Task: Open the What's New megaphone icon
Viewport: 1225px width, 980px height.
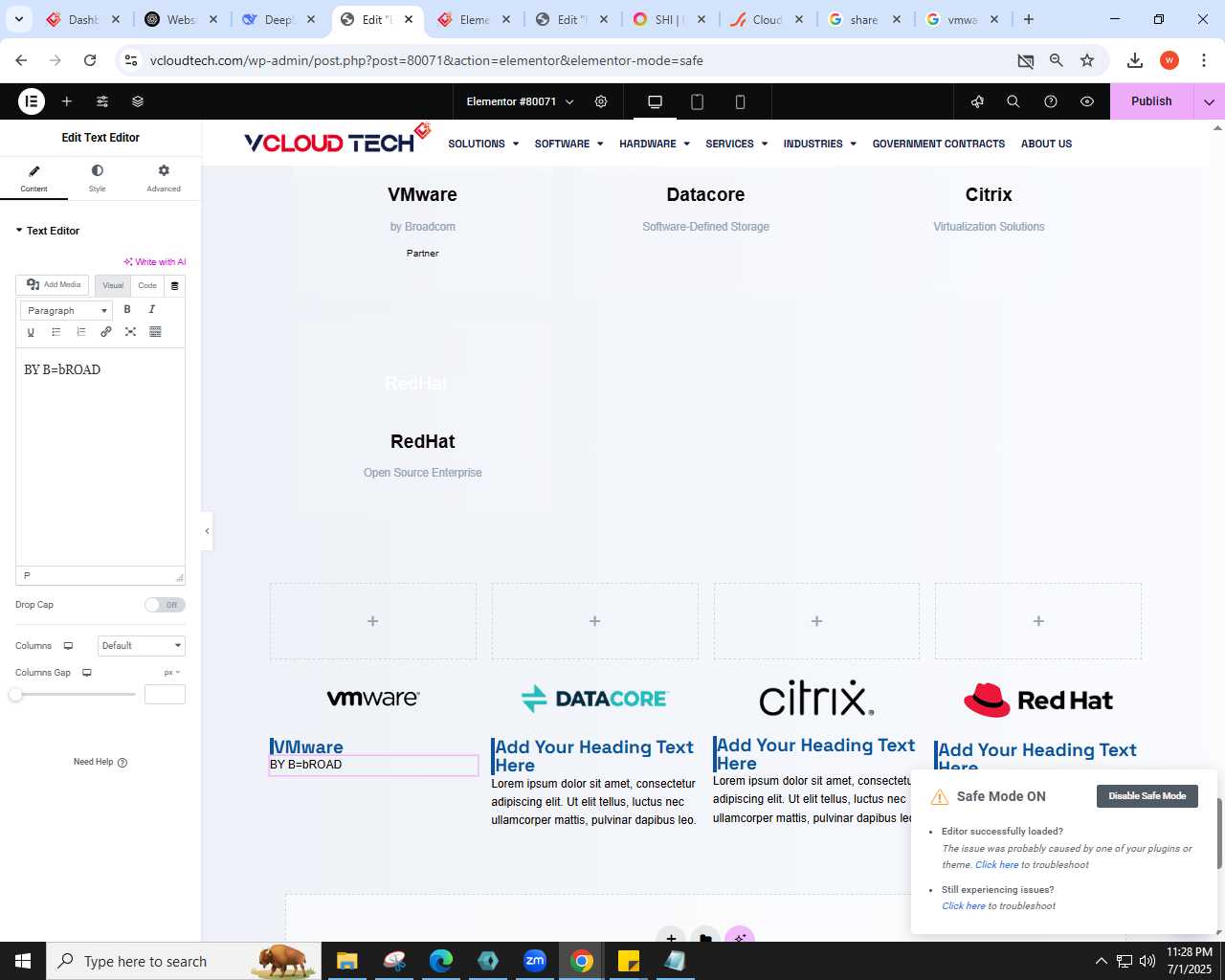Action: [x=977, y=101]
